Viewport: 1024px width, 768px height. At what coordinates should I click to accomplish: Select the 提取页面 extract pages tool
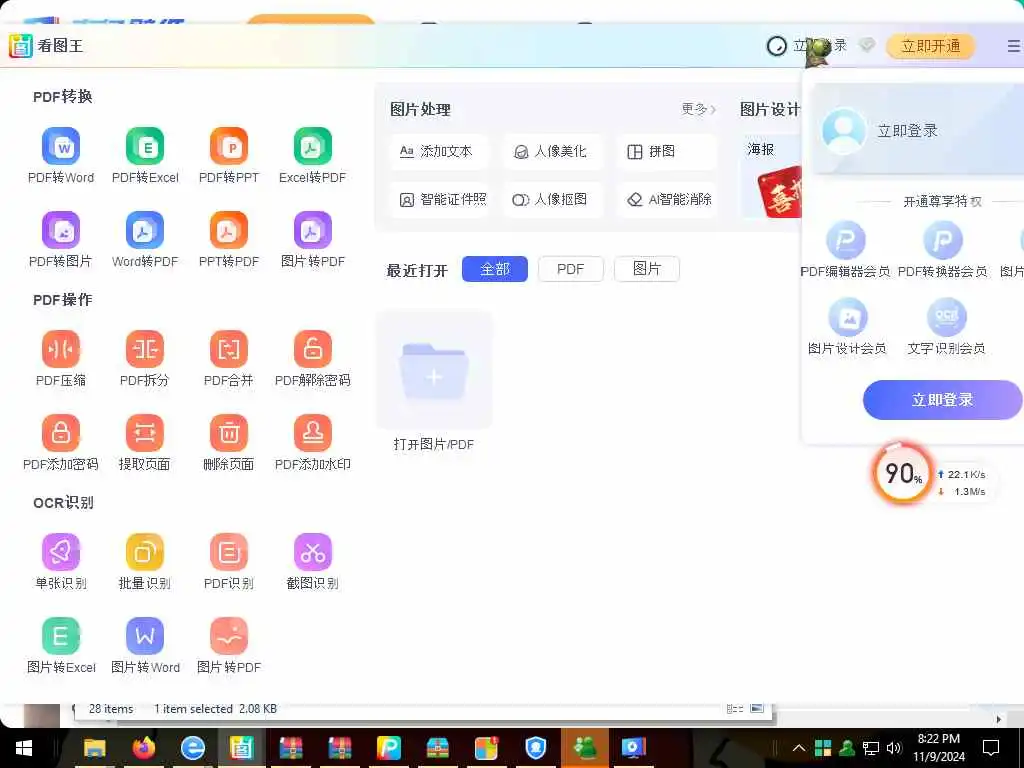(145, 442)
